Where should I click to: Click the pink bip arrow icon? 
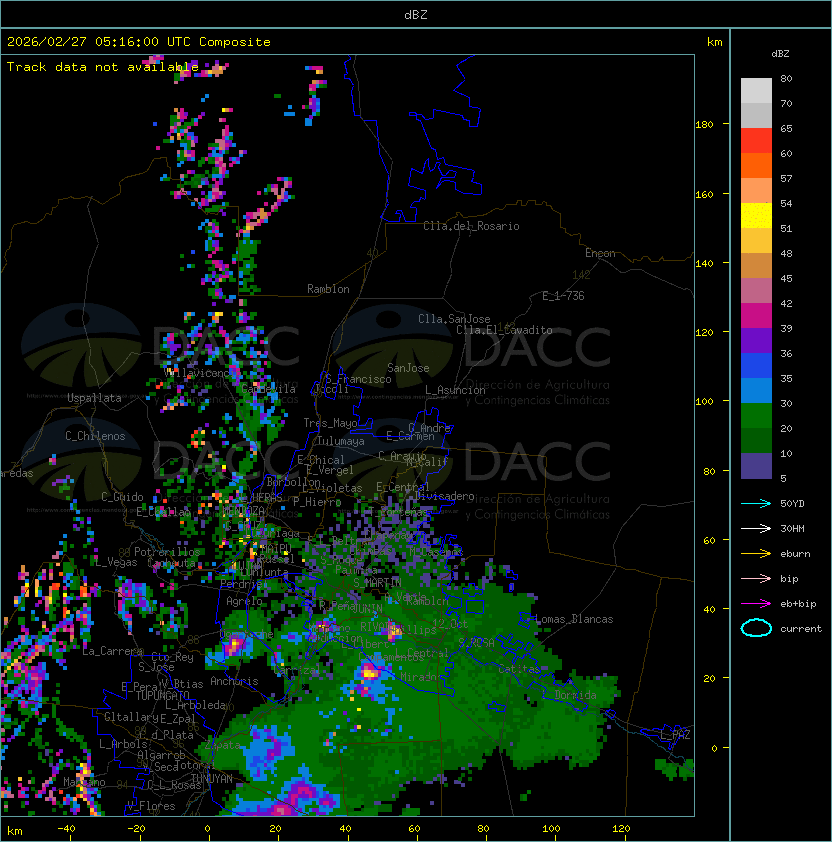point(756,579)
